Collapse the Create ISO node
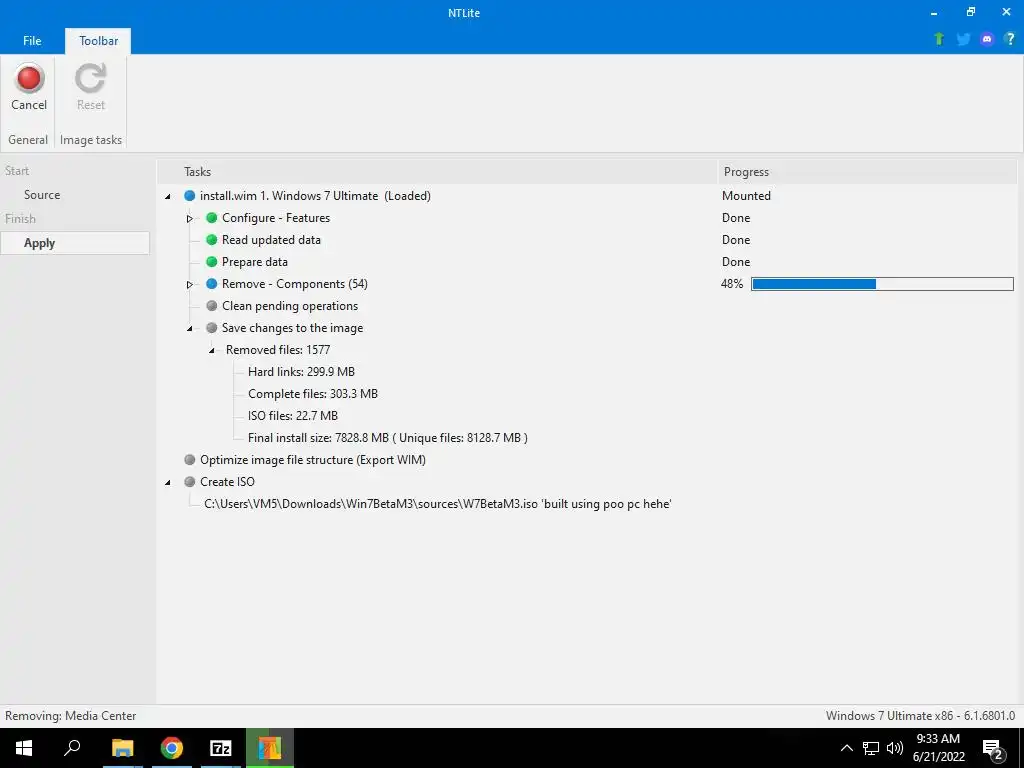 tap(168, 483)
